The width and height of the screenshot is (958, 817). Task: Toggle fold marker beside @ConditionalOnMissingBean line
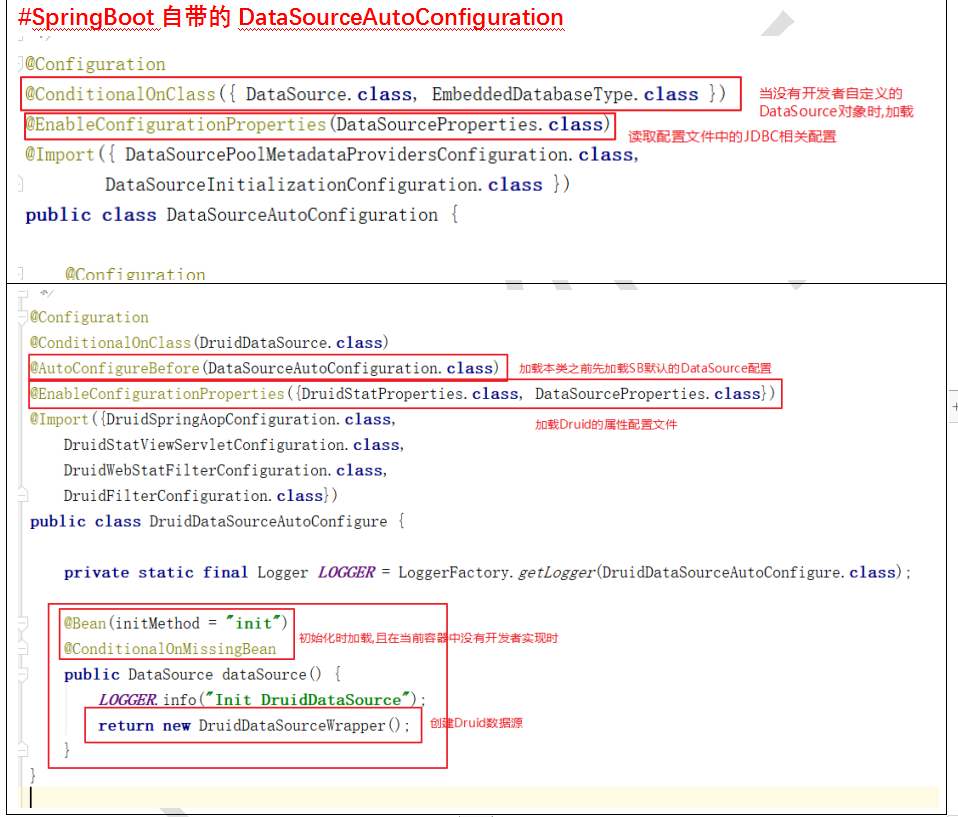click(23, 648)
